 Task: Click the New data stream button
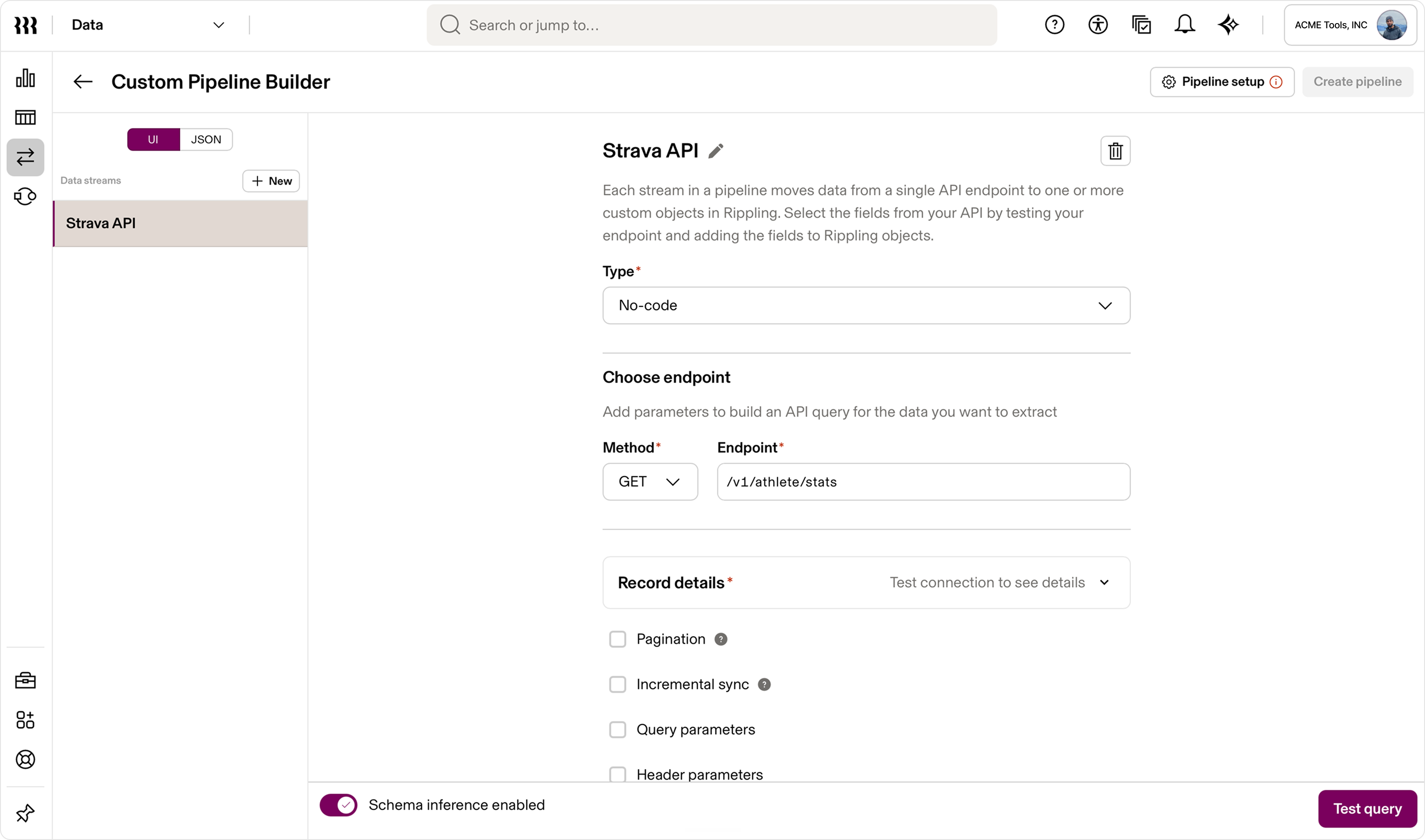tap(271, 181)
